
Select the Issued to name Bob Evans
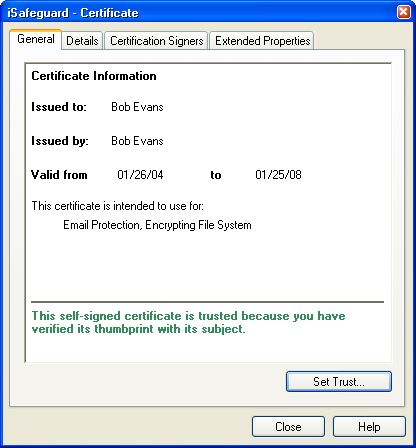coord(137,107)
